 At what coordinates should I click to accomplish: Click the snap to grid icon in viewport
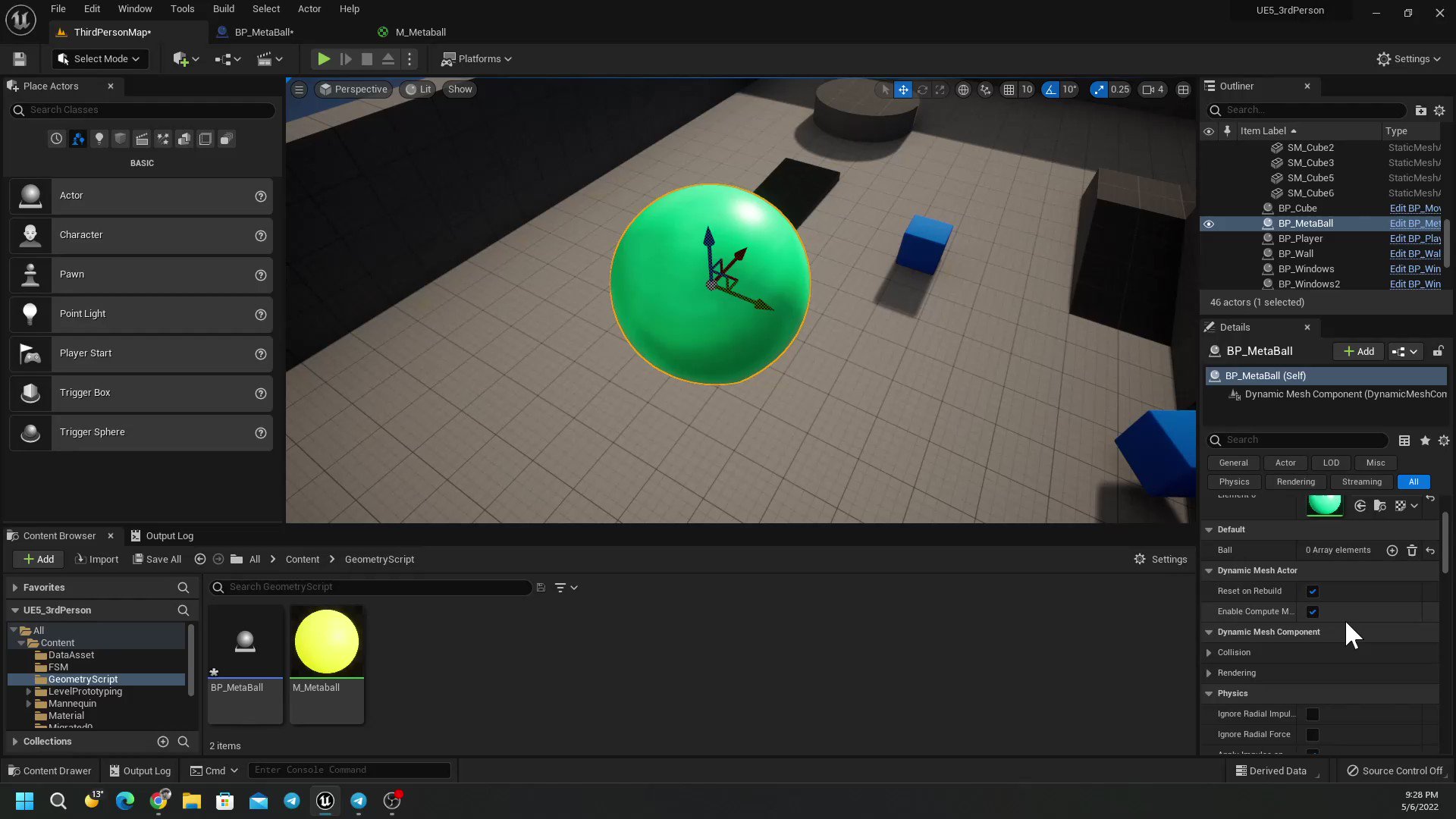pos(1009,89)
